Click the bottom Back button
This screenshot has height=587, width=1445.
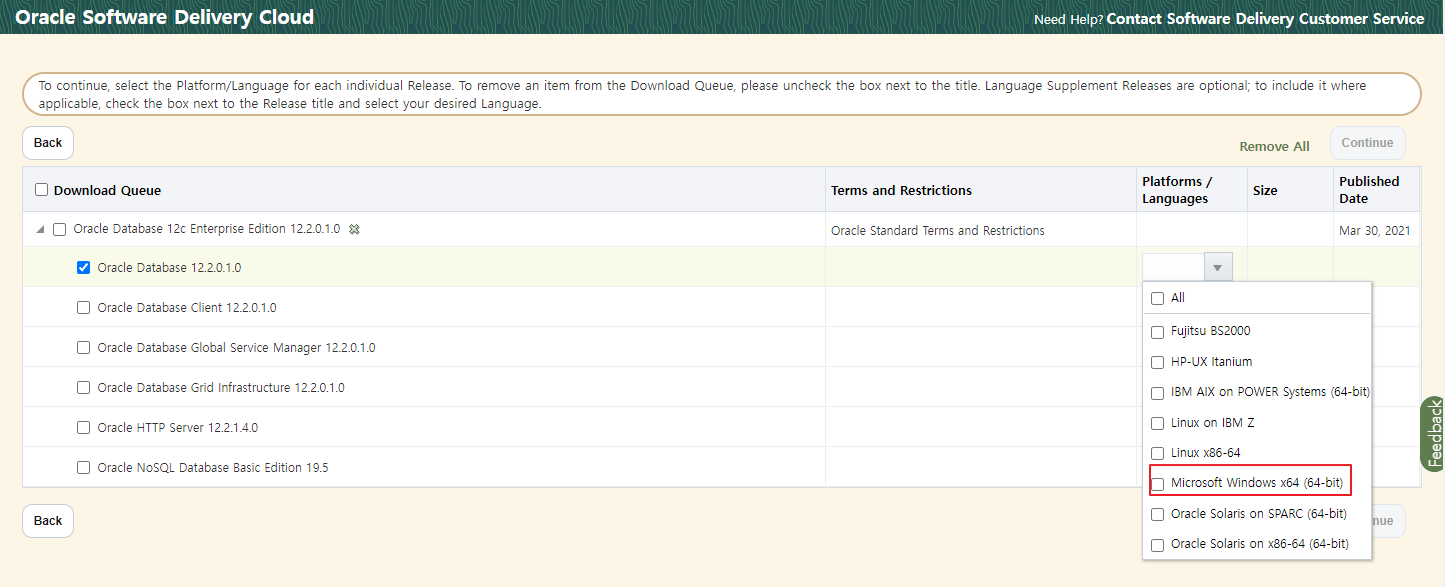(x=48, y=521)
